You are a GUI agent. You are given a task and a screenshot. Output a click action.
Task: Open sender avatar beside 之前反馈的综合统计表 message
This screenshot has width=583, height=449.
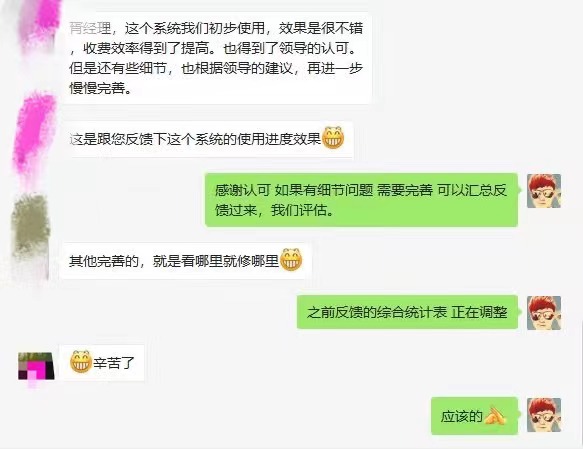544,313
